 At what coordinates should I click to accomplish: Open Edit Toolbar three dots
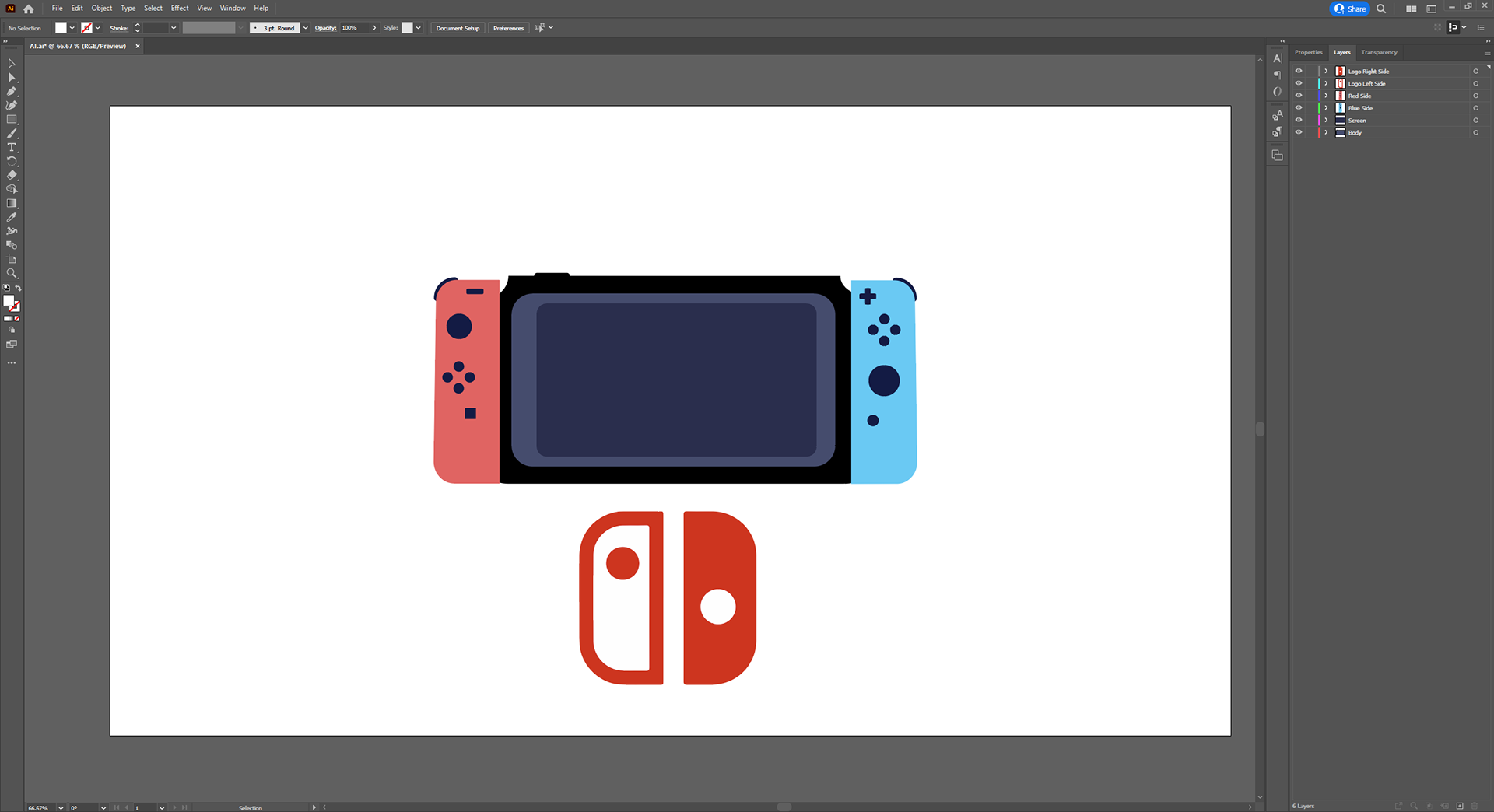[12, 363]
